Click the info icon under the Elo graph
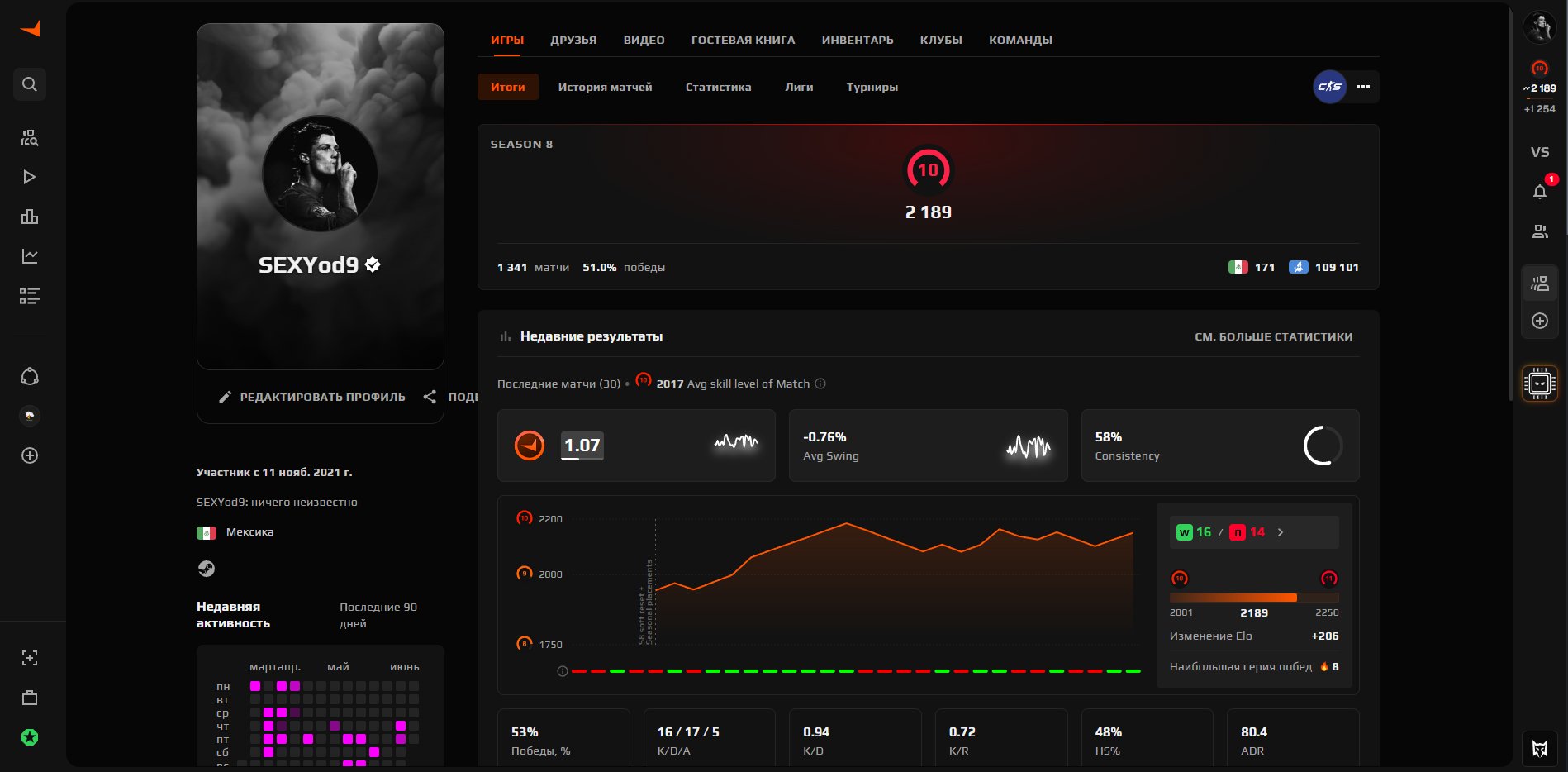 click(563, 671)
